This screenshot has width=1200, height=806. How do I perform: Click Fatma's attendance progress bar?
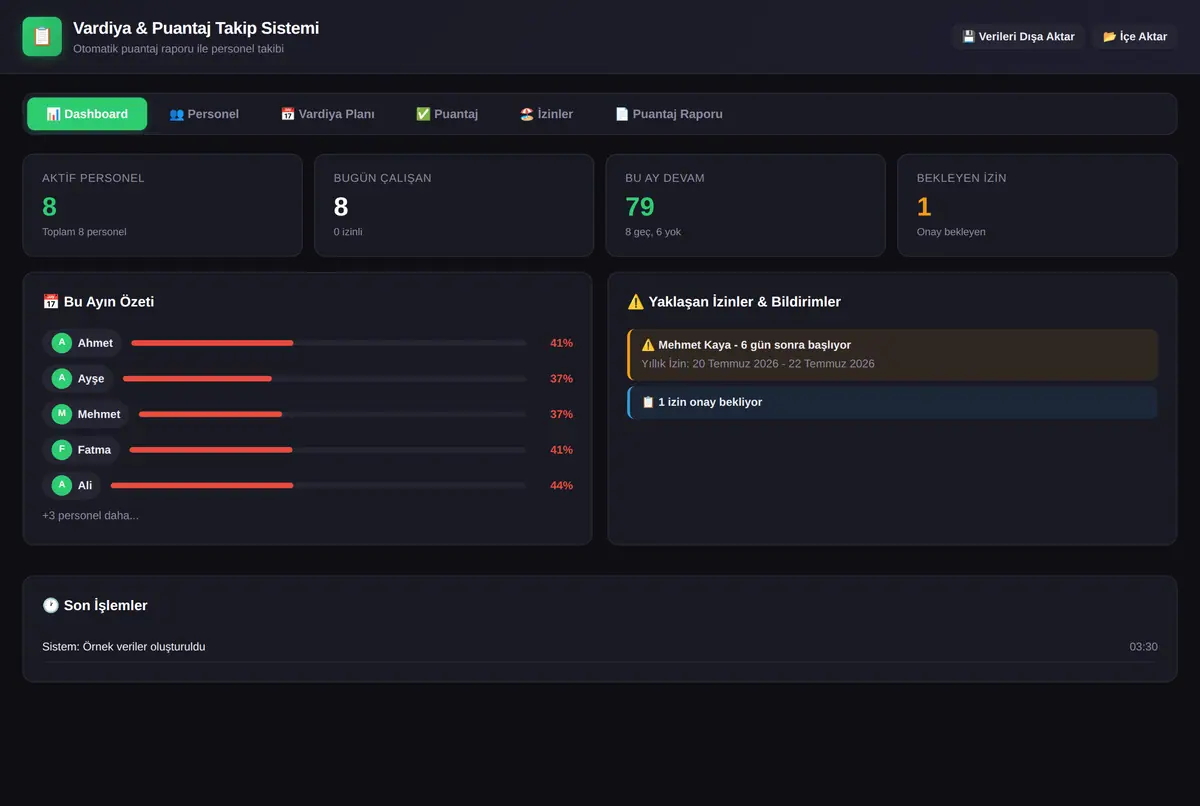328,450
